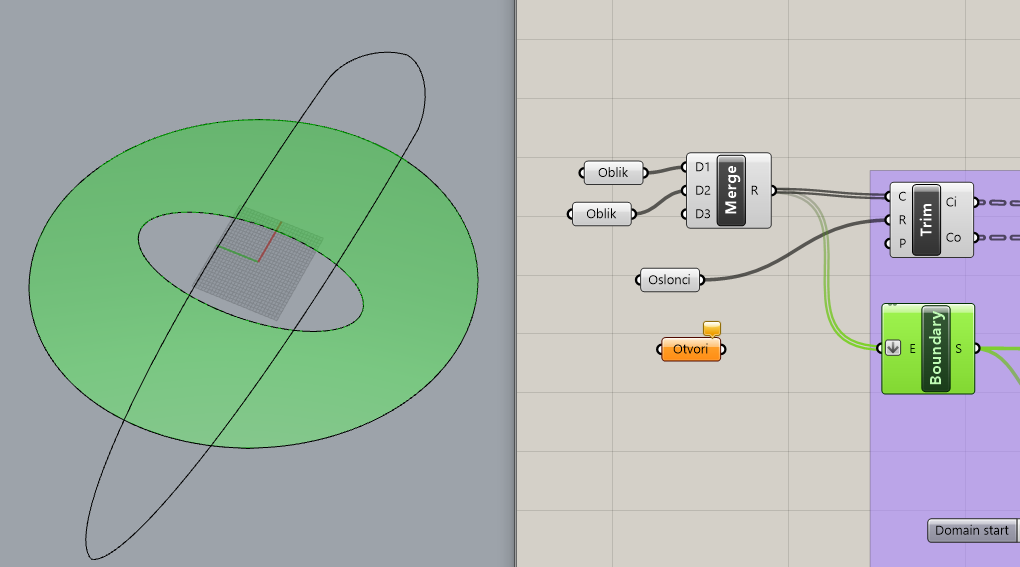Screen dimensions: 1020x567
Task: Click the input grip of the Otvori node
Action: 659,349
